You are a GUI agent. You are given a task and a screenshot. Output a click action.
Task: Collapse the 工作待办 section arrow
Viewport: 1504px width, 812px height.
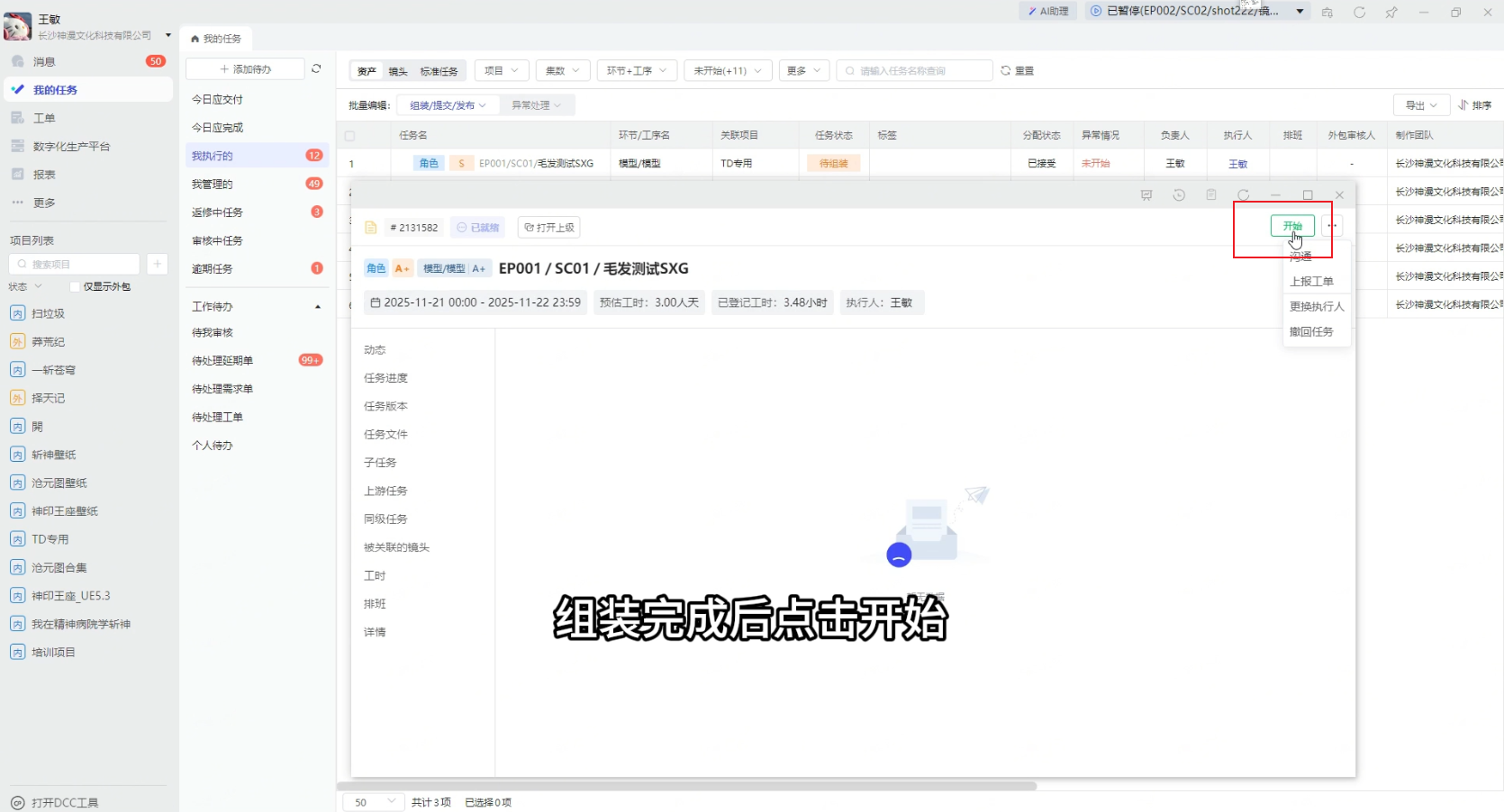pos(317,307)
